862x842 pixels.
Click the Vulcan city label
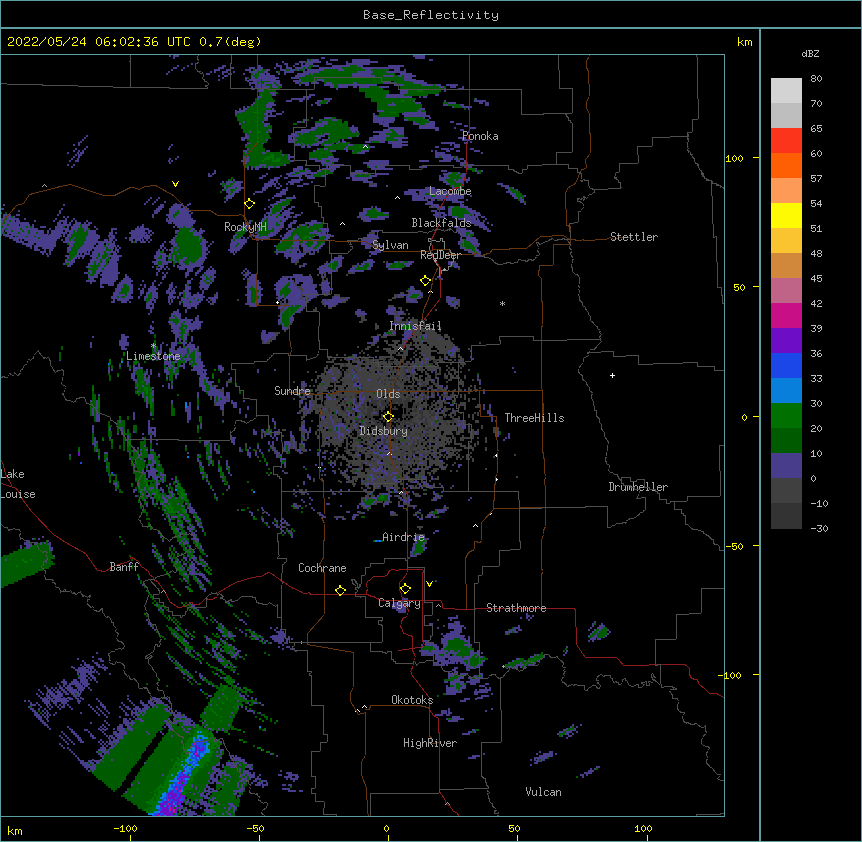tap(543, 792)
